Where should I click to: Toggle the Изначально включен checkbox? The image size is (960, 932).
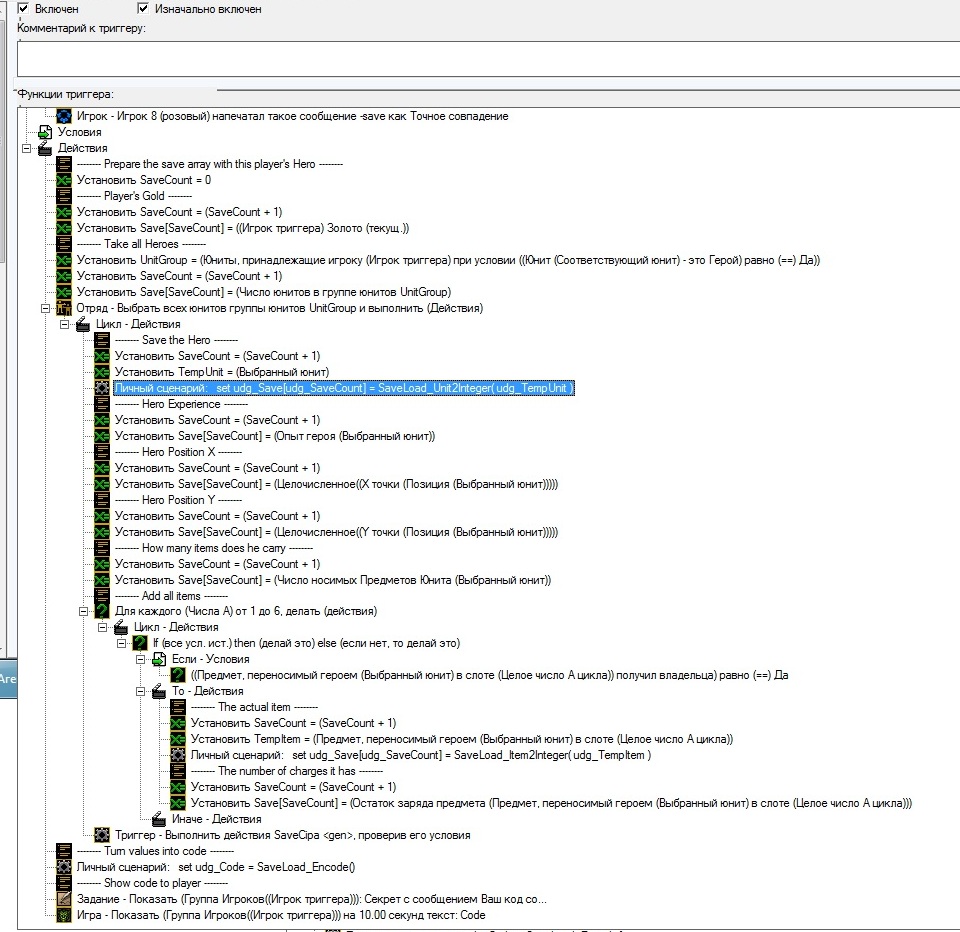point(143,9)
